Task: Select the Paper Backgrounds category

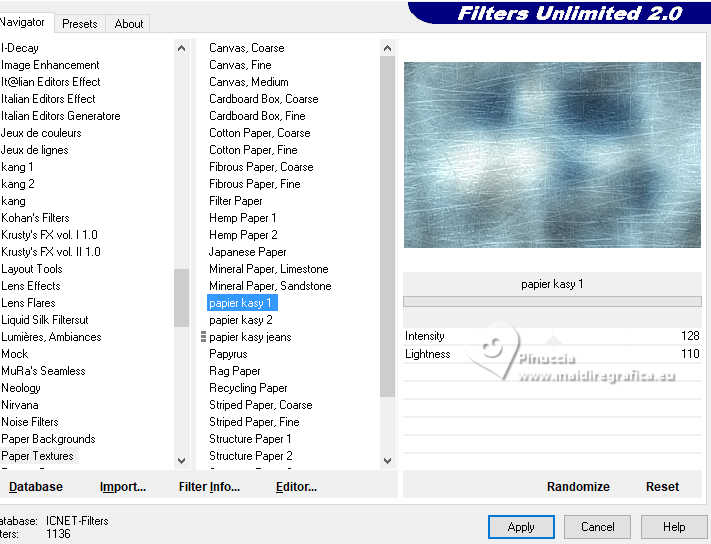Action: pyautogui.click(x=48, y=439)
